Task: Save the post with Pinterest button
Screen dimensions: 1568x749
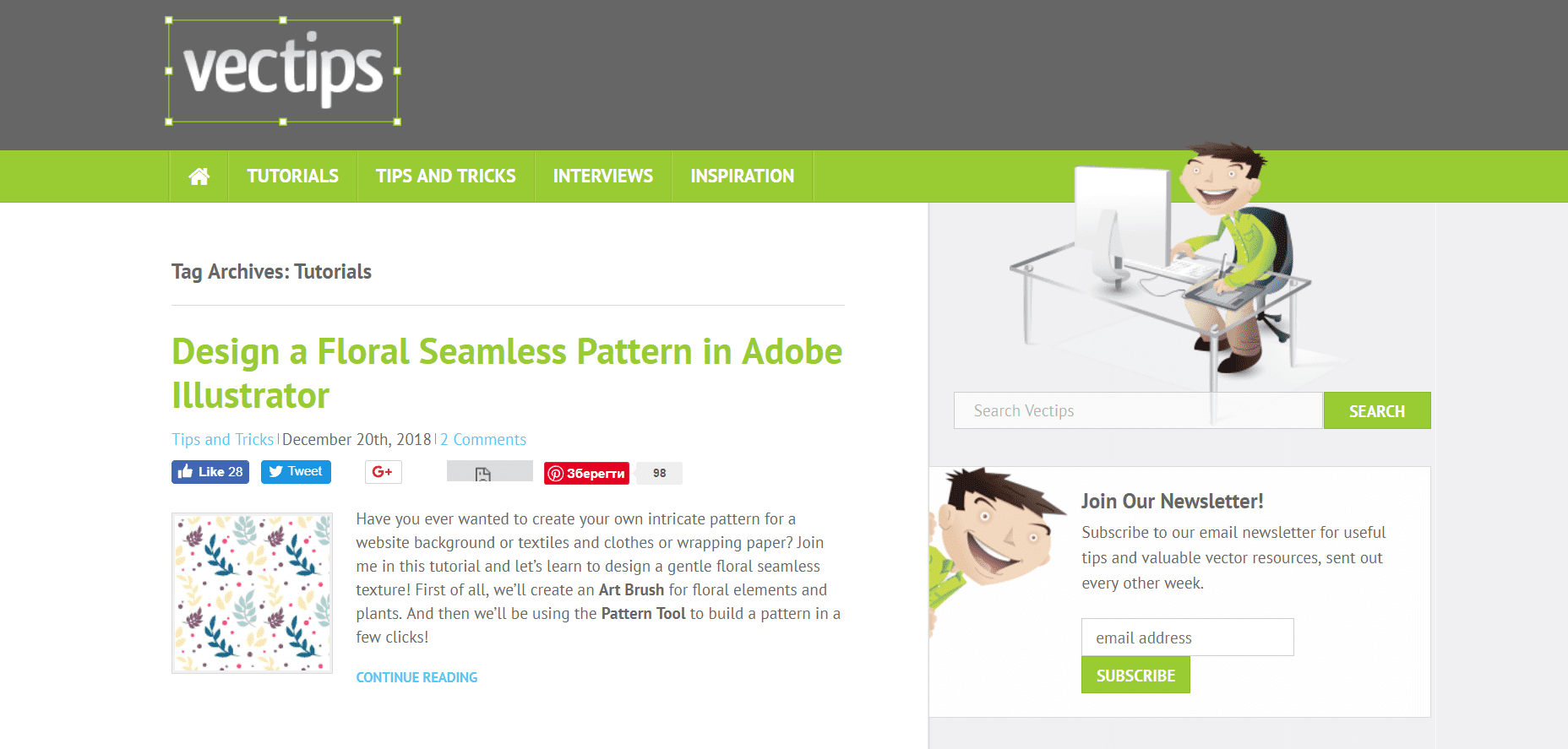Action: [x=586, y=474]
